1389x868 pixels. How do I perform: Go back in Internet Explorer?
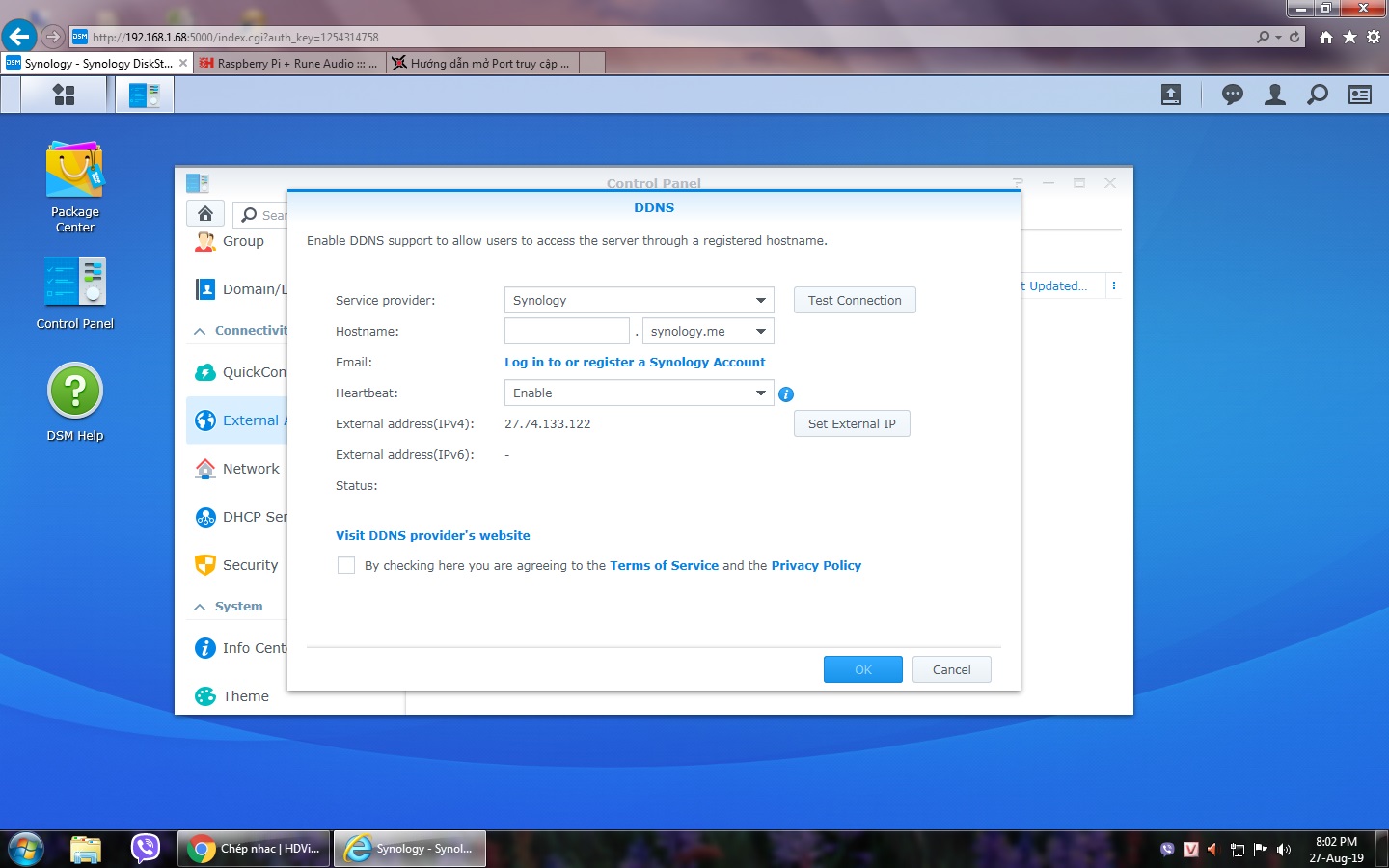pyautogui.click(x=18, y=37)
